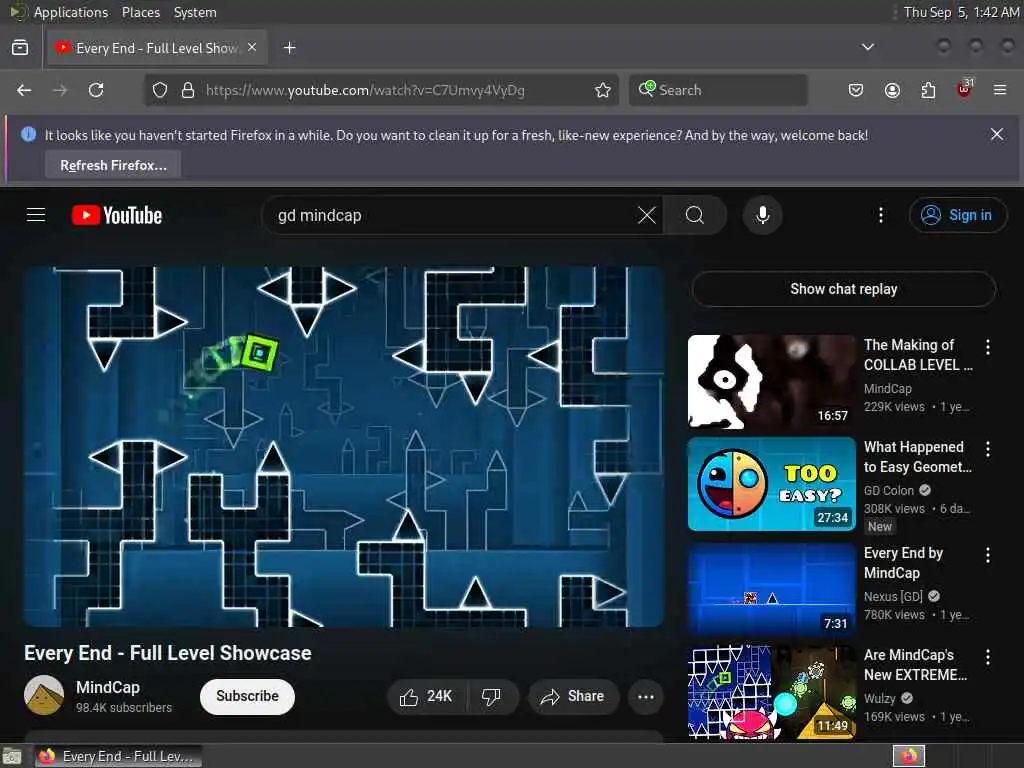Open a new tab
Screen dimensions: 1024x768
pyautogui.click(x=289, y=48)
